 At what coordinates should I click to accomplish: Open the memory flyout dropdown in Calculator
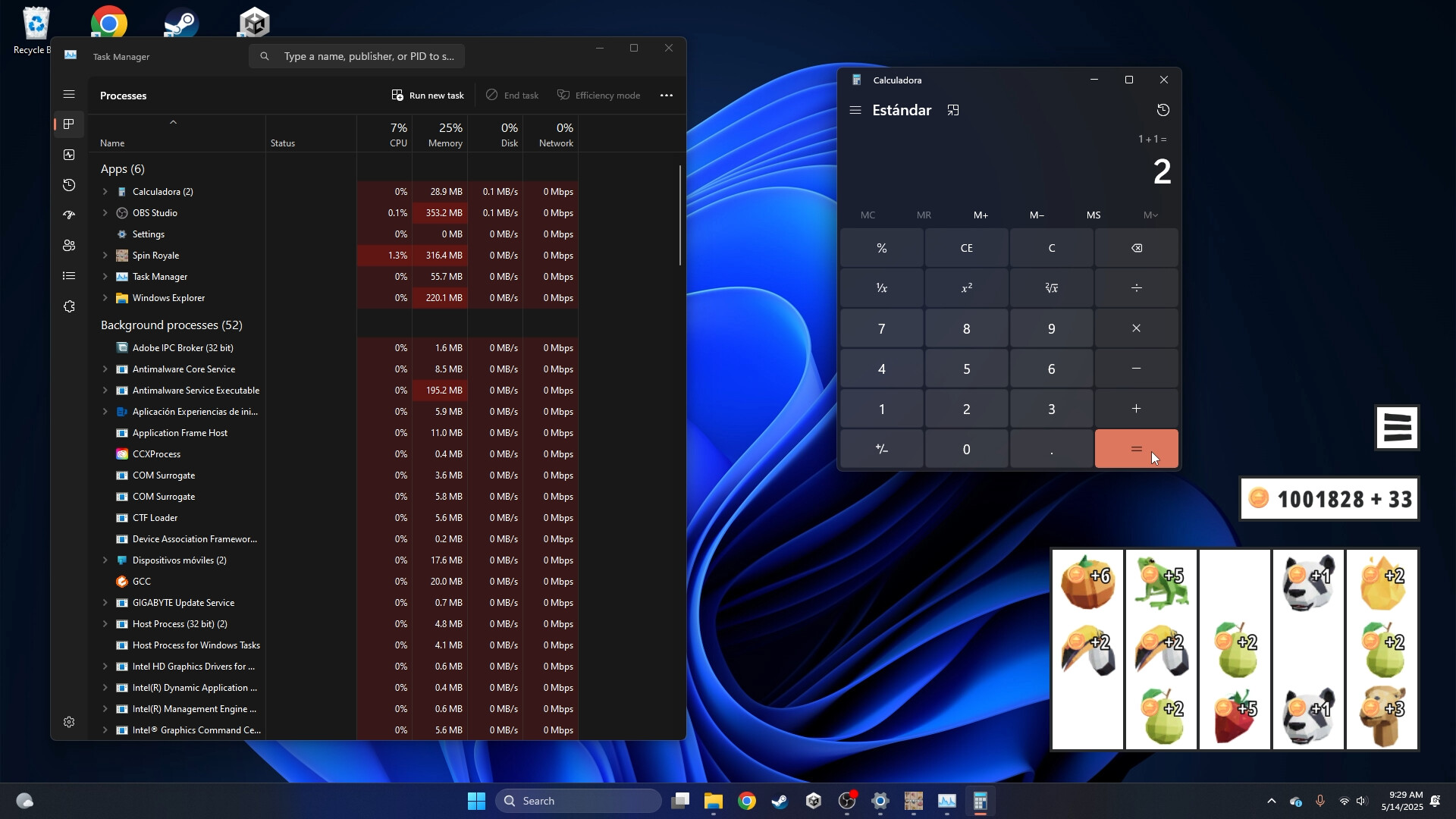(1150, 215)
